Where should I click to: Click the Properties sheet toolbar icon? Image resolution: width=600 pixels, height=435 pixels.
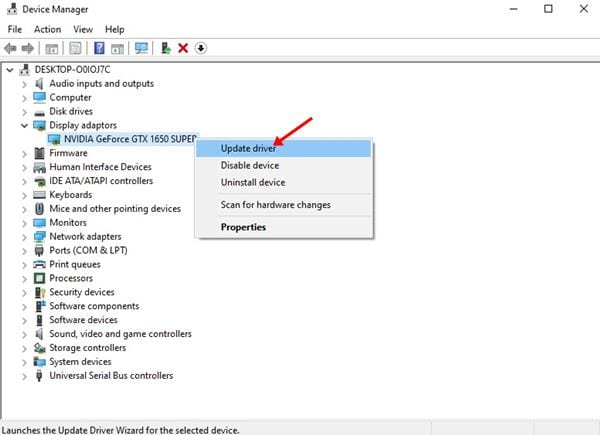[75, 48]
